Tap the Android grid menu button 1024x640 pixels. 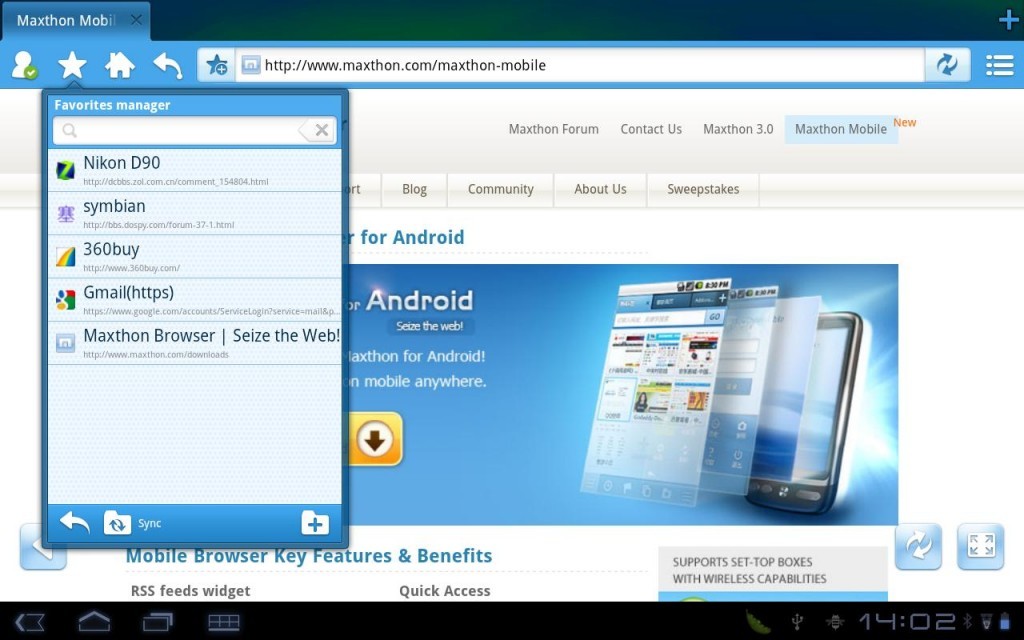[223, 622]
